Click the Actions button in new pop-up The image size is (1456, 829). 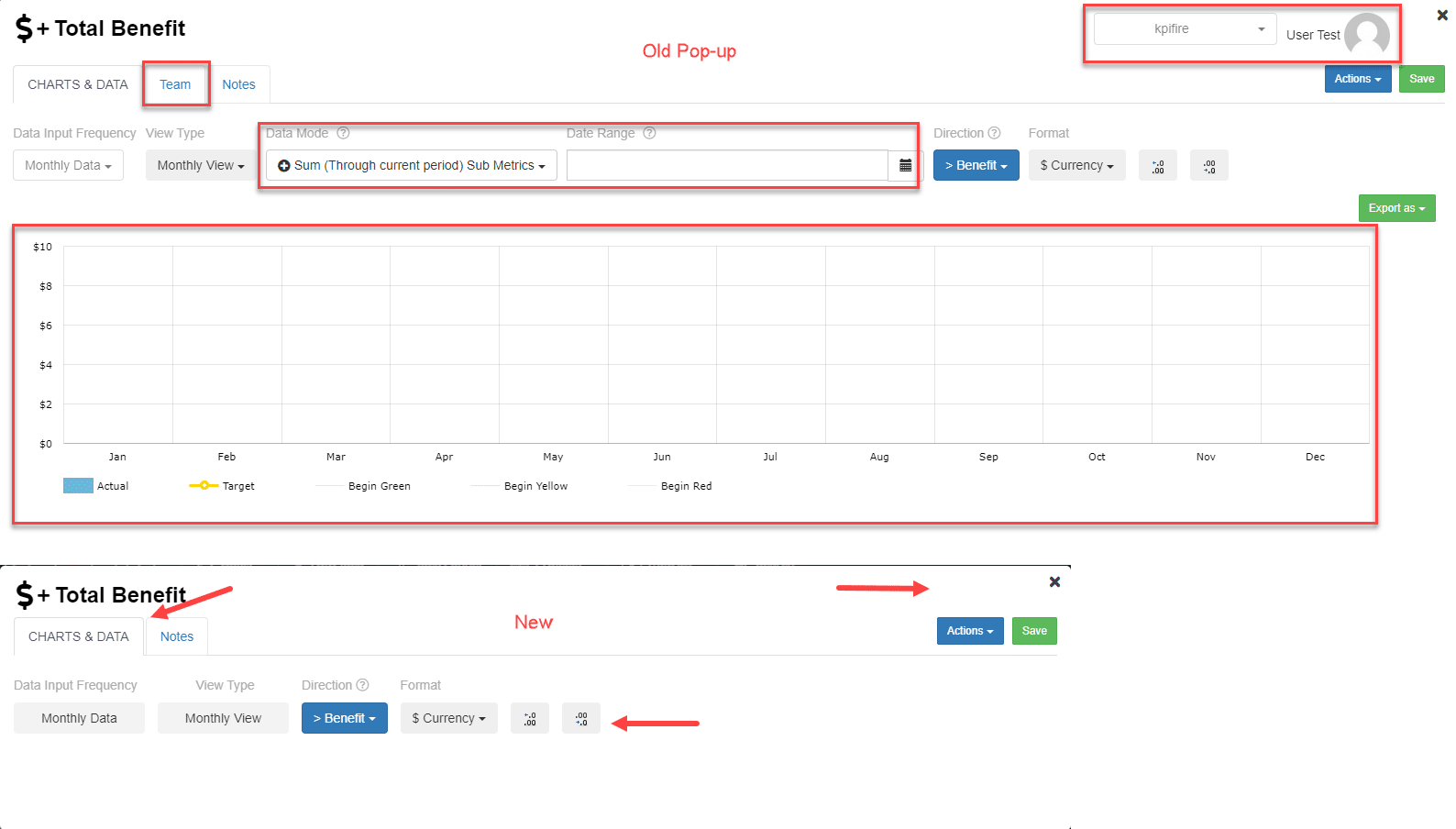969,631
